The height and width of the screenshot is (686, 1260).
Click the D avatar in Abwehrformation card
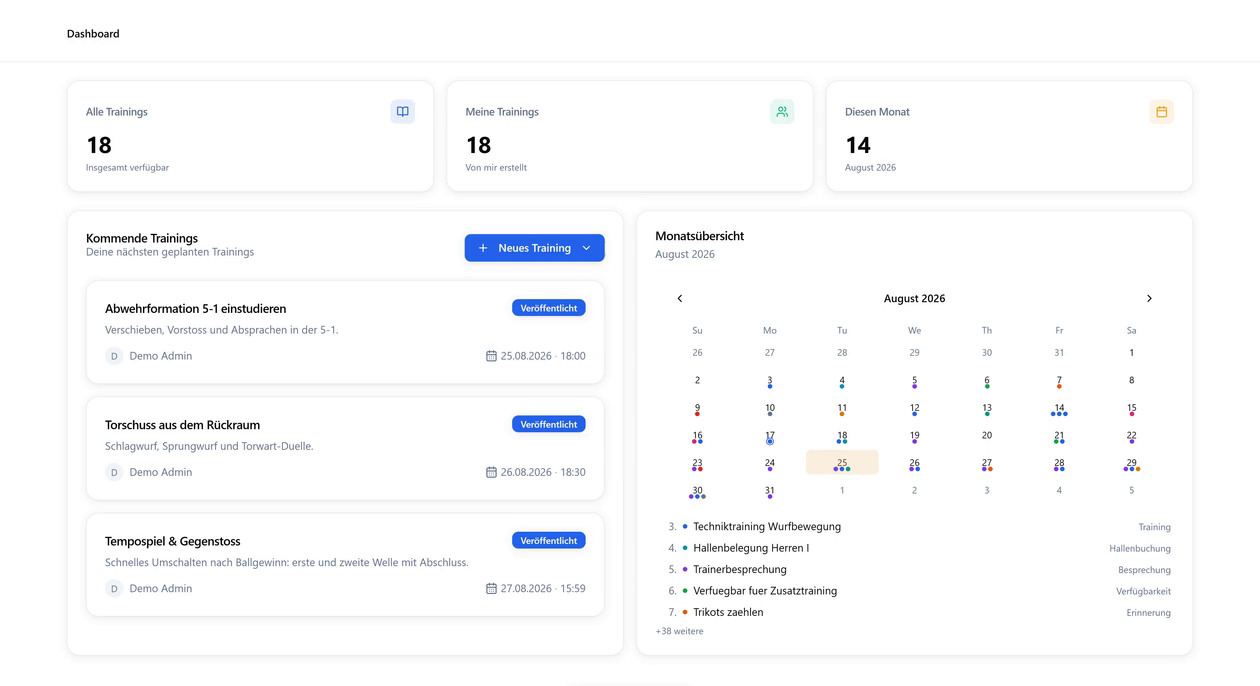click(114, 356)
